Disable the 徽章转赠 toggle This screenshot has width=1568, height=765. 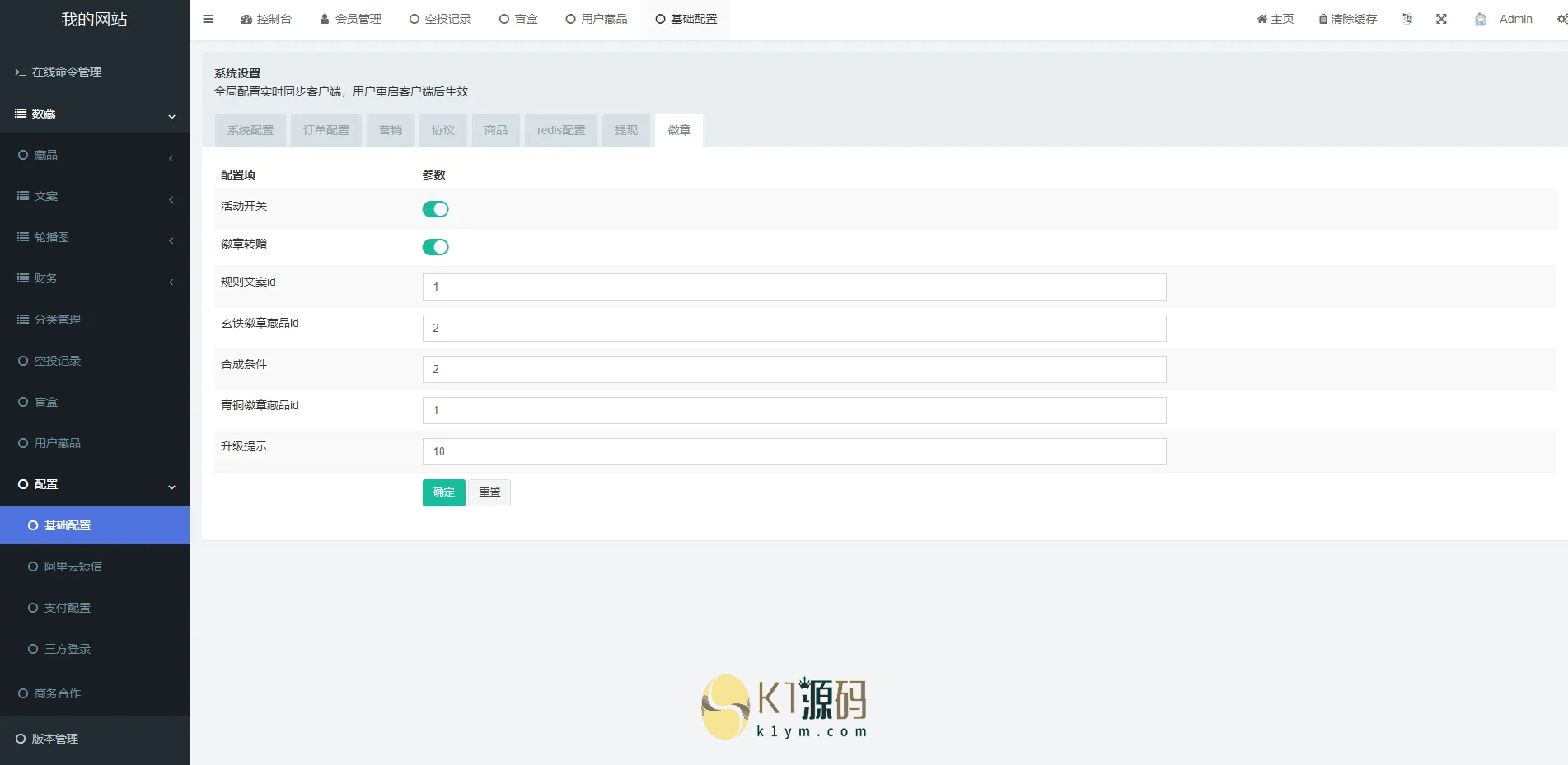pyautogui.click(x=435, y=247)
